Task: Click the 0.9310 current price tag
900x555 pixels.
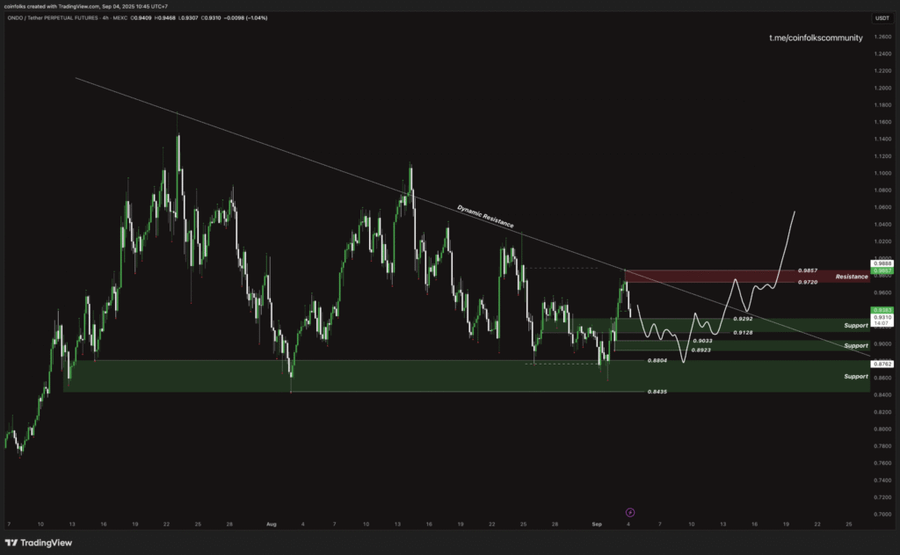Action: [882, 317]
